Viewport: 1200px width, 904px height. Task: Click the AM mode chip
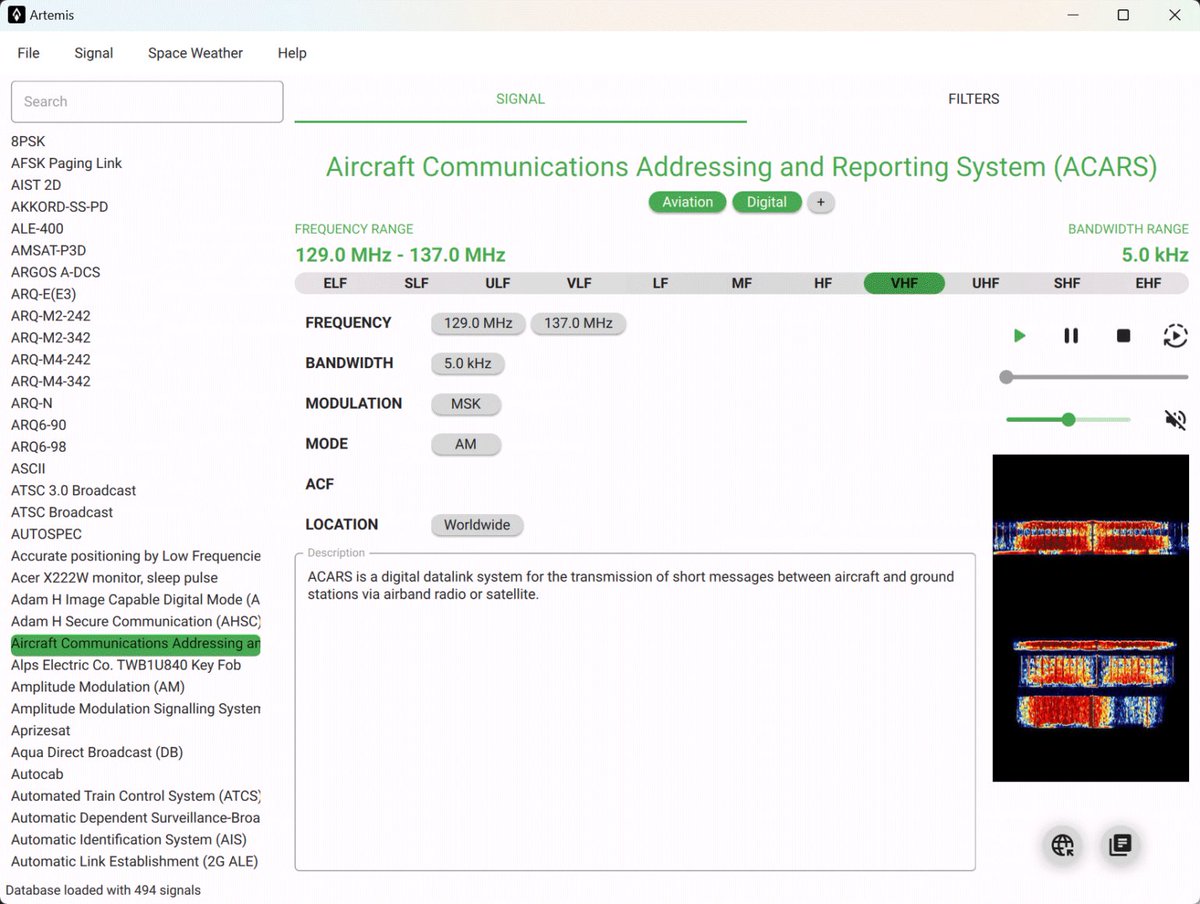[466, 444]
